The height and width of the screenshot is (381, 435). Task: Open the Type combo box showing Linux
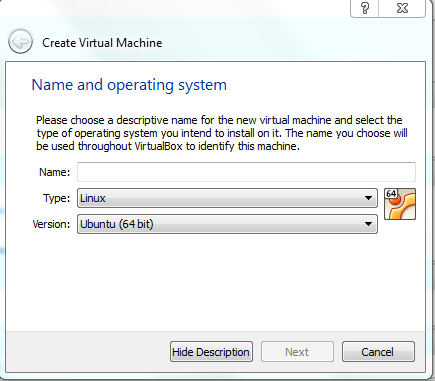(x=227, y=198)
